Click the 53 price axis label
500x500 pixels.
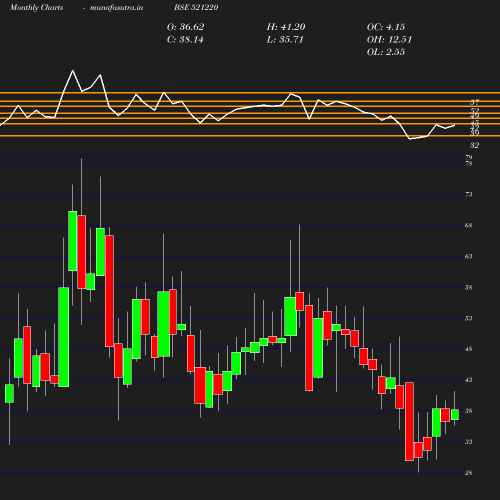(x=469, y=318)
